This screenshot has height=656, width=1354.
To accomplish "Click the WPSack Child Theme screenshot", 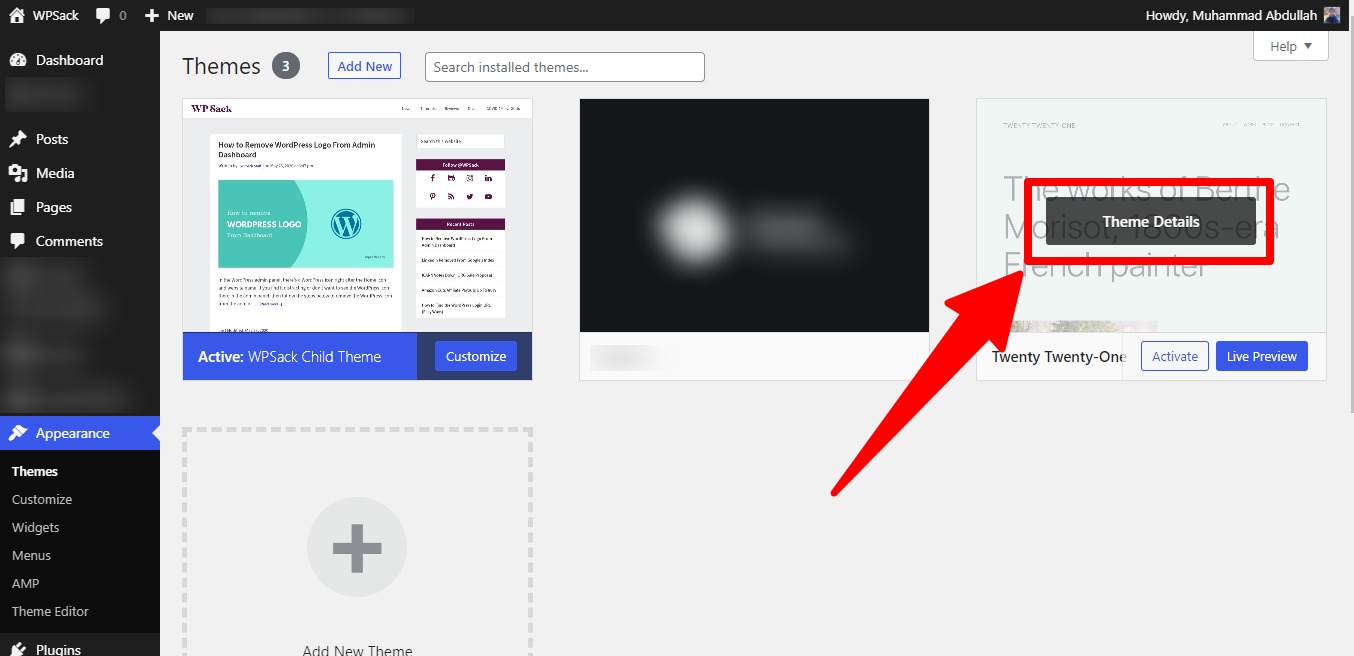I will pos(357,215).
